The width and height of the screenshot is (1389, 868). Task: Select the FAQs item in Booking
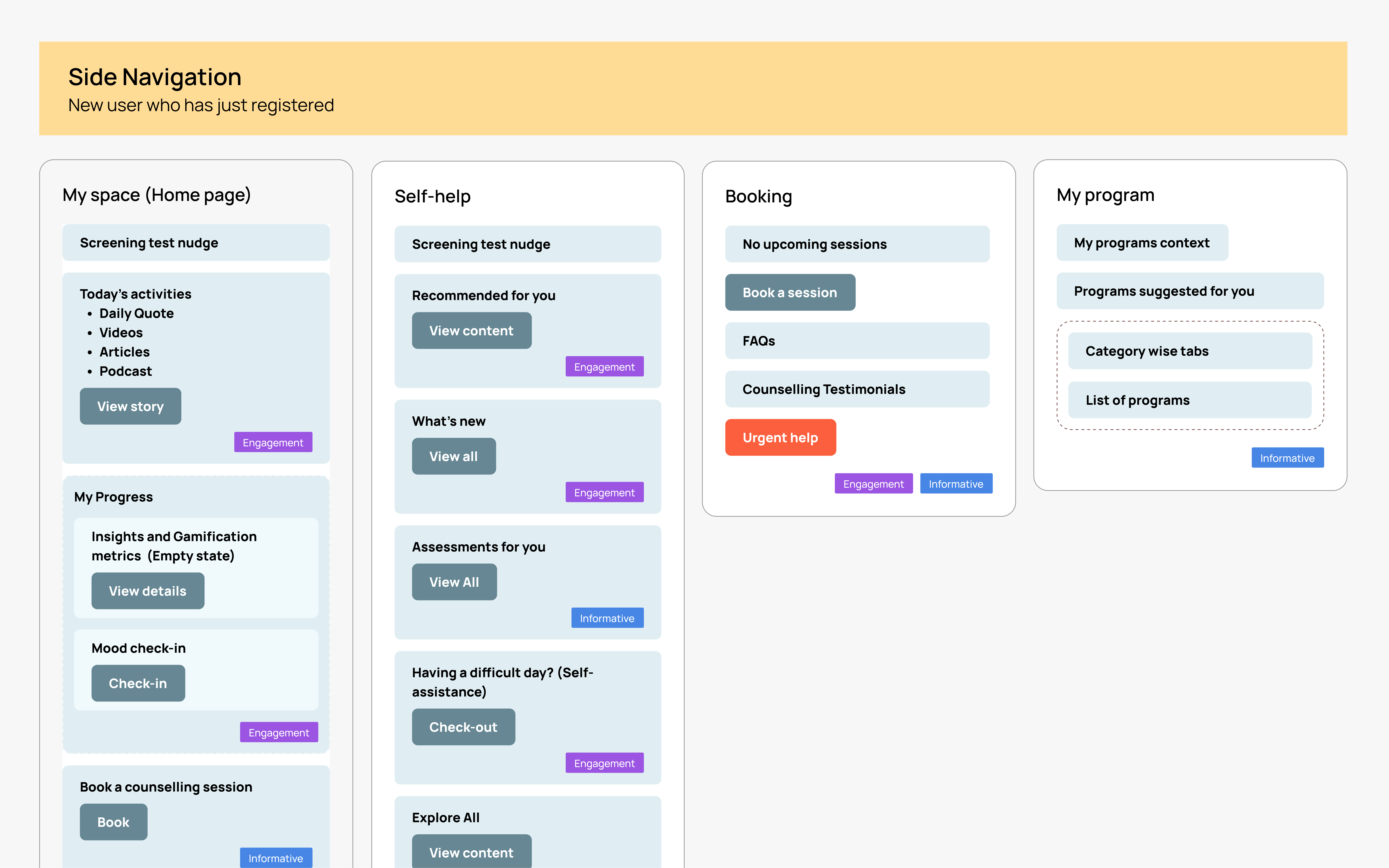point(857,341)
